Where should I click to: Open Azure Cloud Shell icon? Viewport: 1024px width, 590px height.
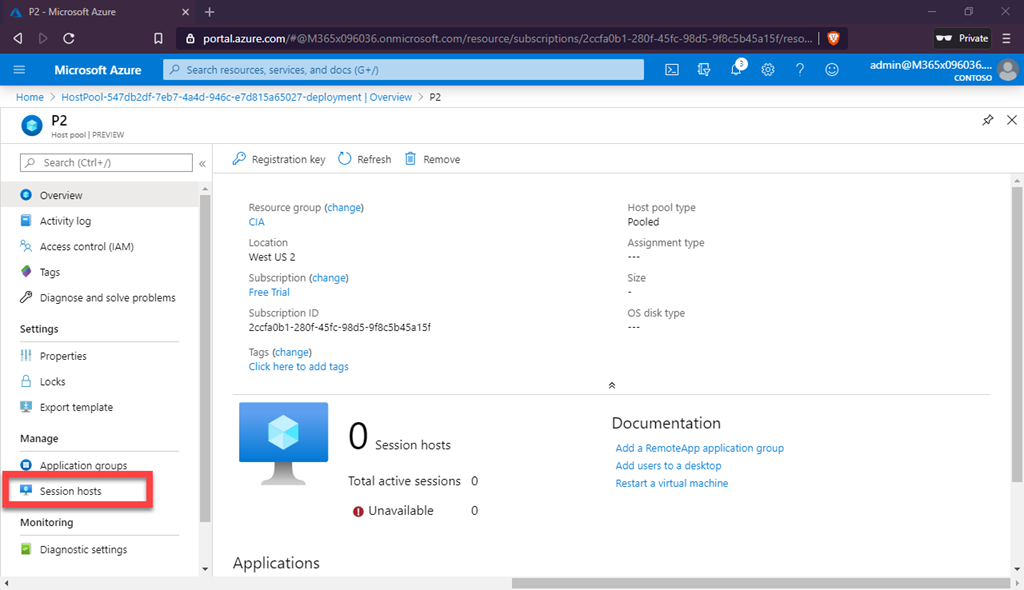(x=673, y=70)
